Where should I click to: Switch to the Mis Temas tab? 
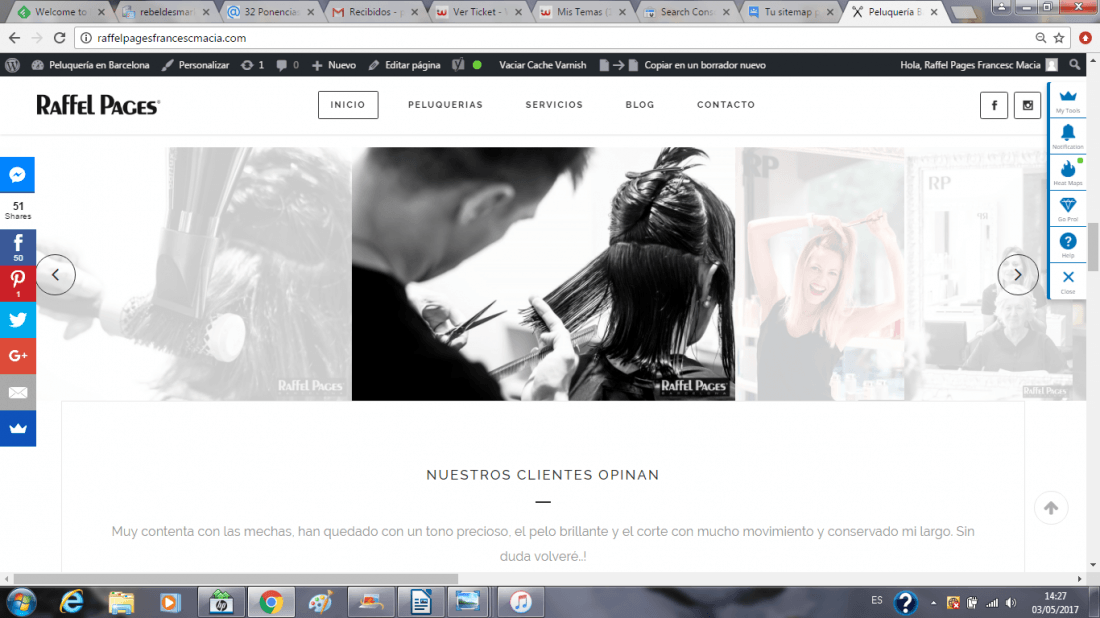coord(582,12)
